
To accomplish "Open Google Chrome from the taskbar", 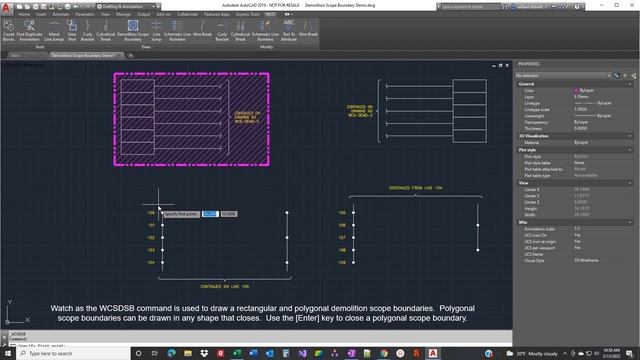I will pos(384,353).
